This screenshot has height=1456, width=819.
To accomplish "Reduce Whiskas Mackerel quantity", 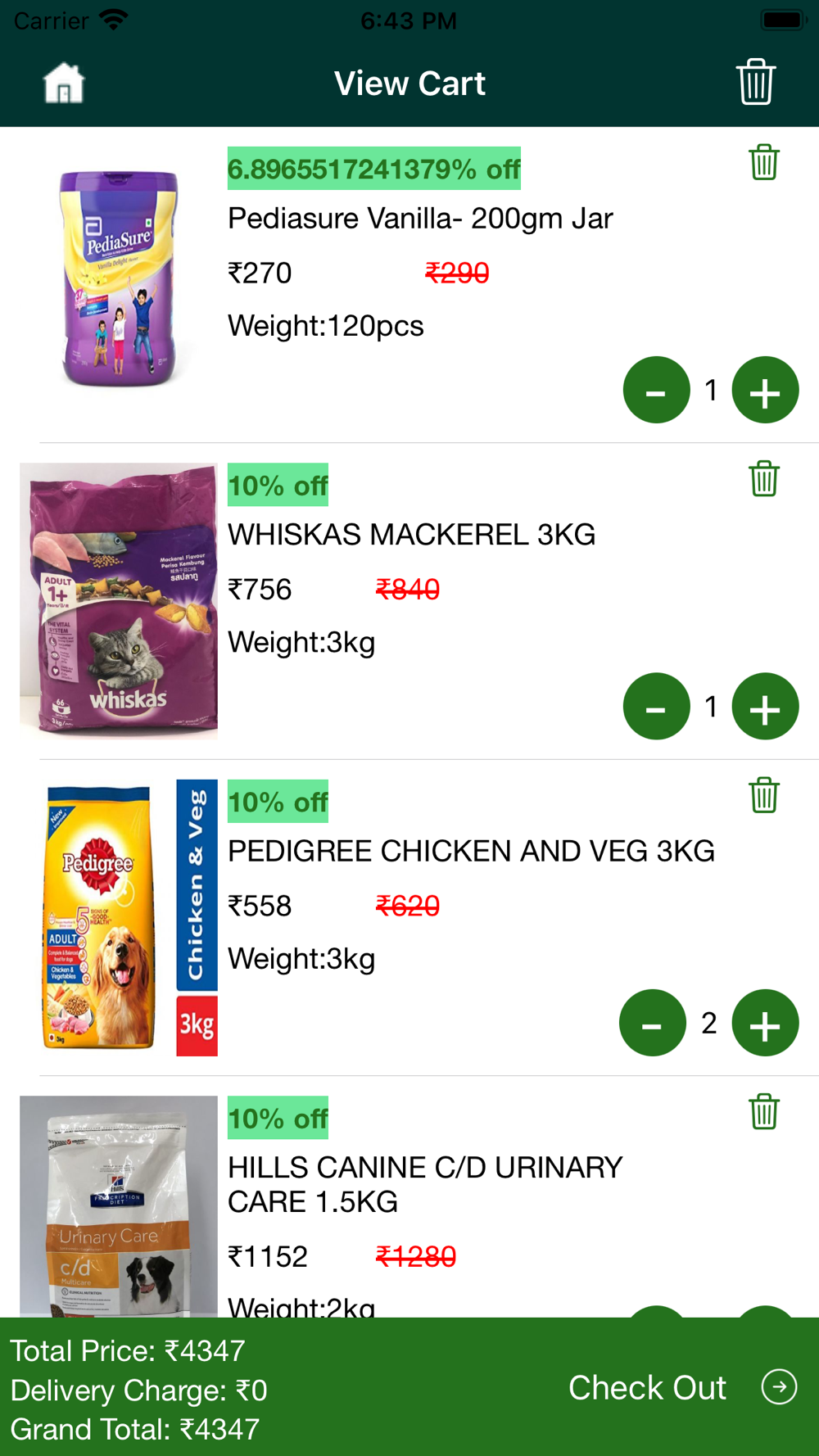I will [x=656, y=707].
